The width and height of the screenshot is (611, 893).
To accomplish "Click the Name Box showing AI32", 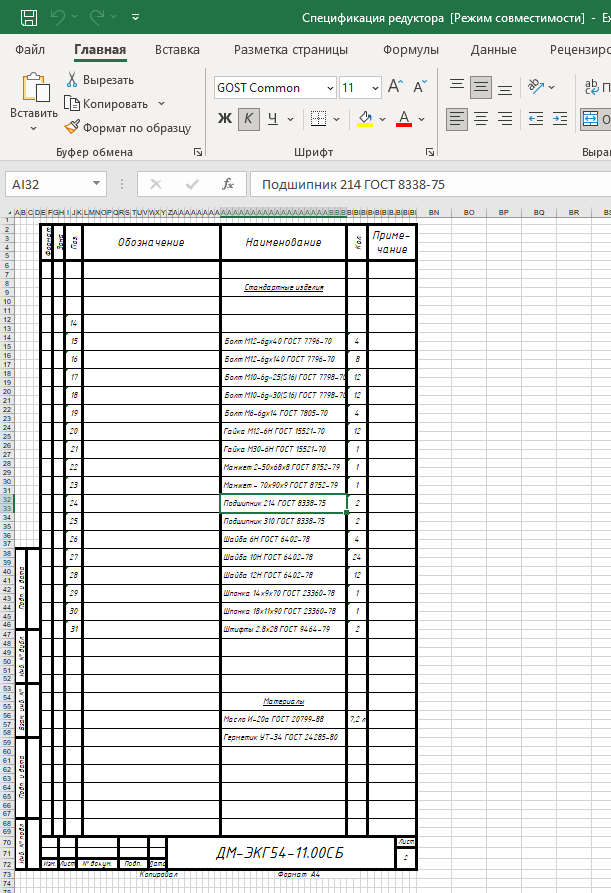I will (x=48, y=185).
